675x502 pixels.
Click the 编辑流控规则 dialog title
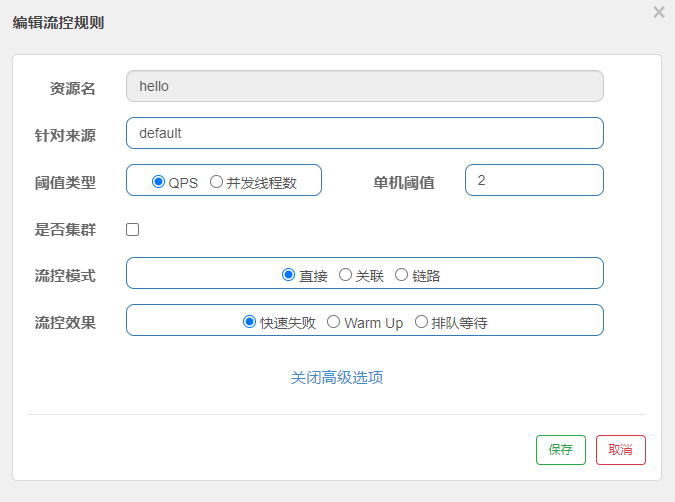(58, 22)
